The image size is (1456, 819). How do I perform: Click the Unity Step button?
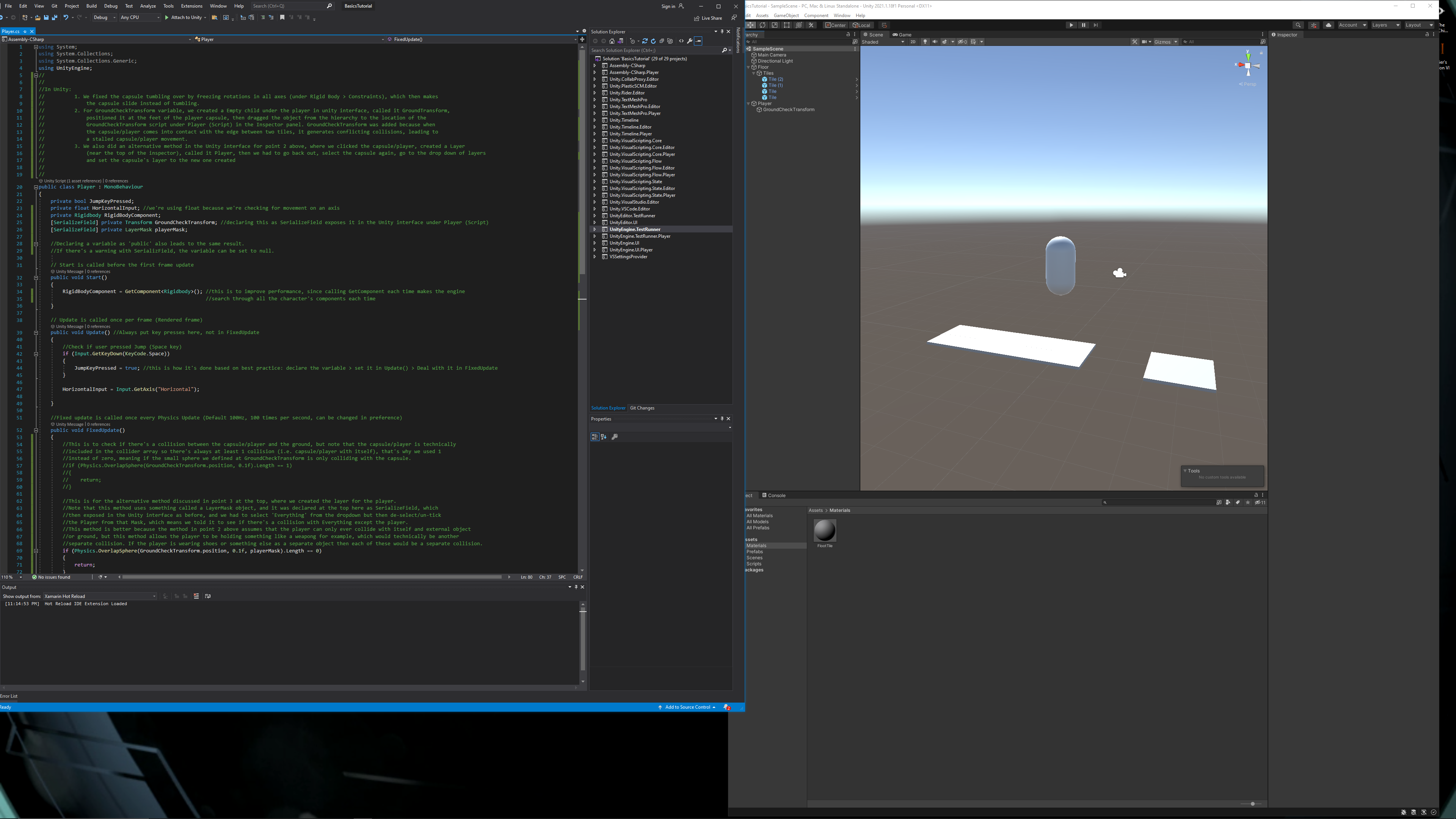click(1096, 25)
